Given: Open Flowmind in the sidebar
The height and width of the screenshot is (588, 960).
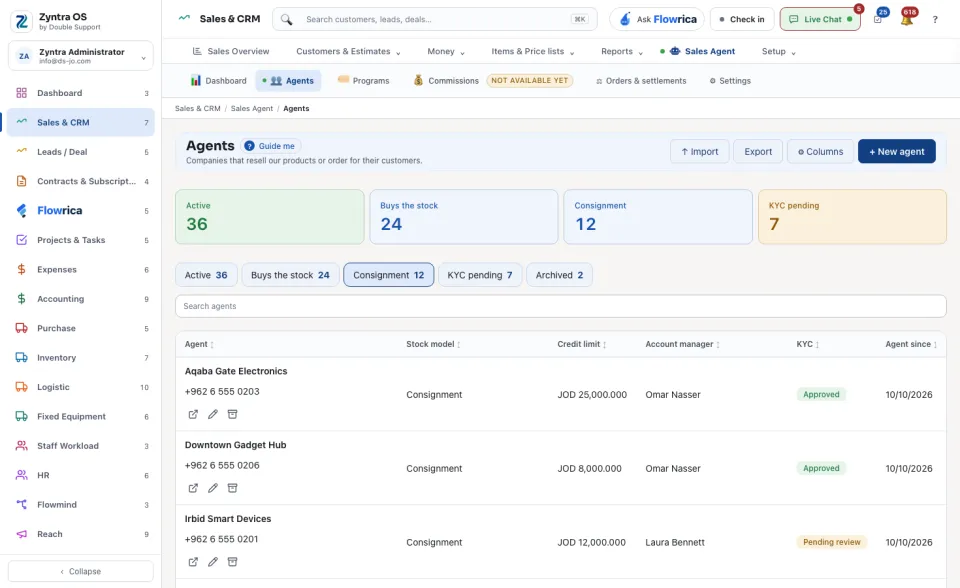Looking at the screenshot, I should pos(81,505).
